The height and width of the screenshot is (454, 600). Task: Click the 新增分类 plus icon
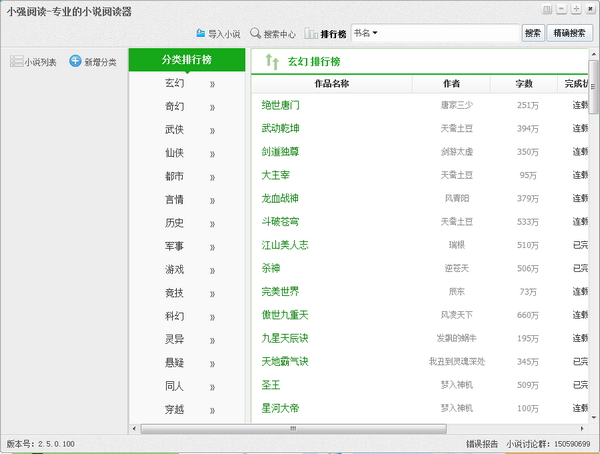(75, 62)
